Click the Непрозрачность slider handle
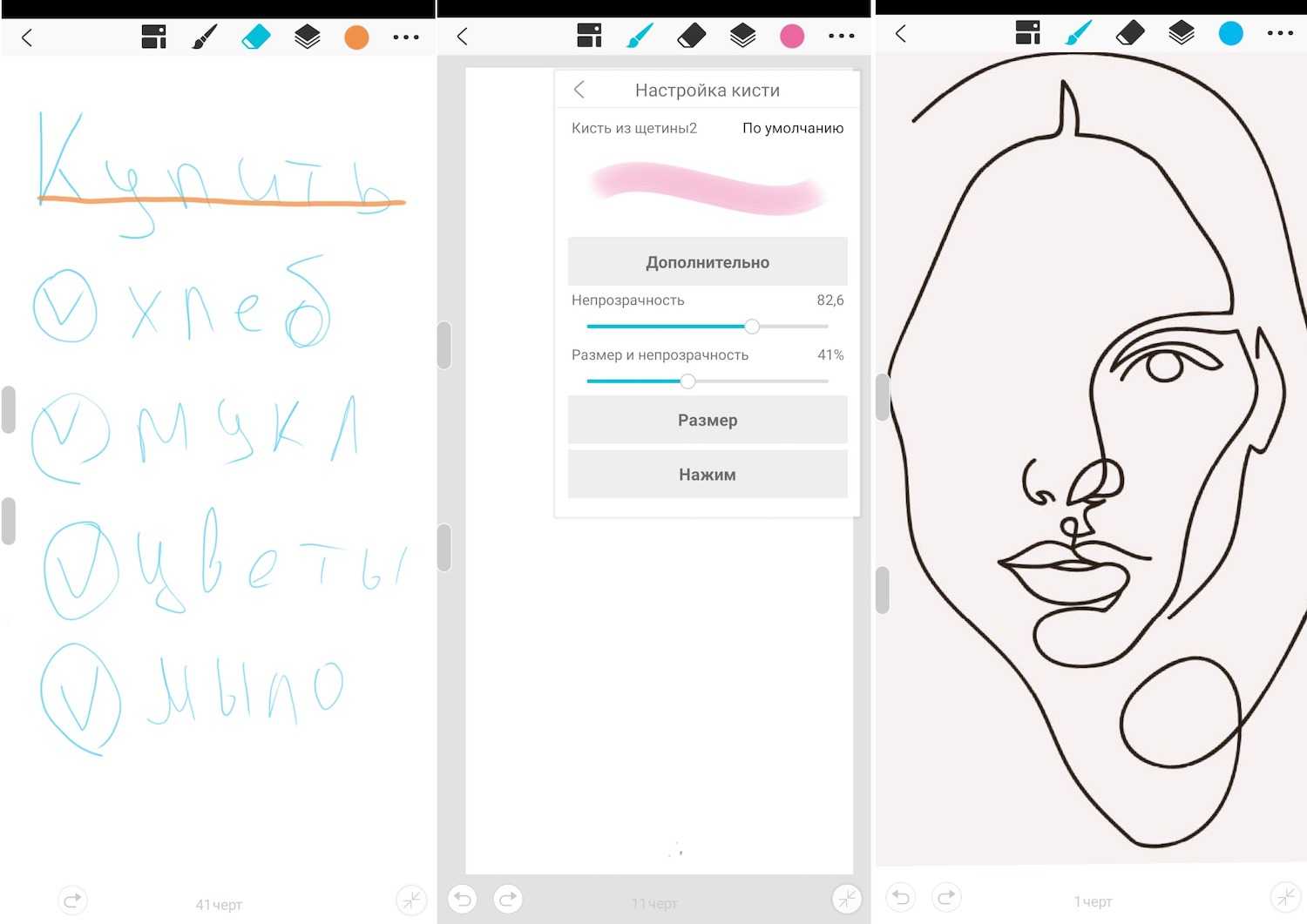 click(x=752, y=327)
